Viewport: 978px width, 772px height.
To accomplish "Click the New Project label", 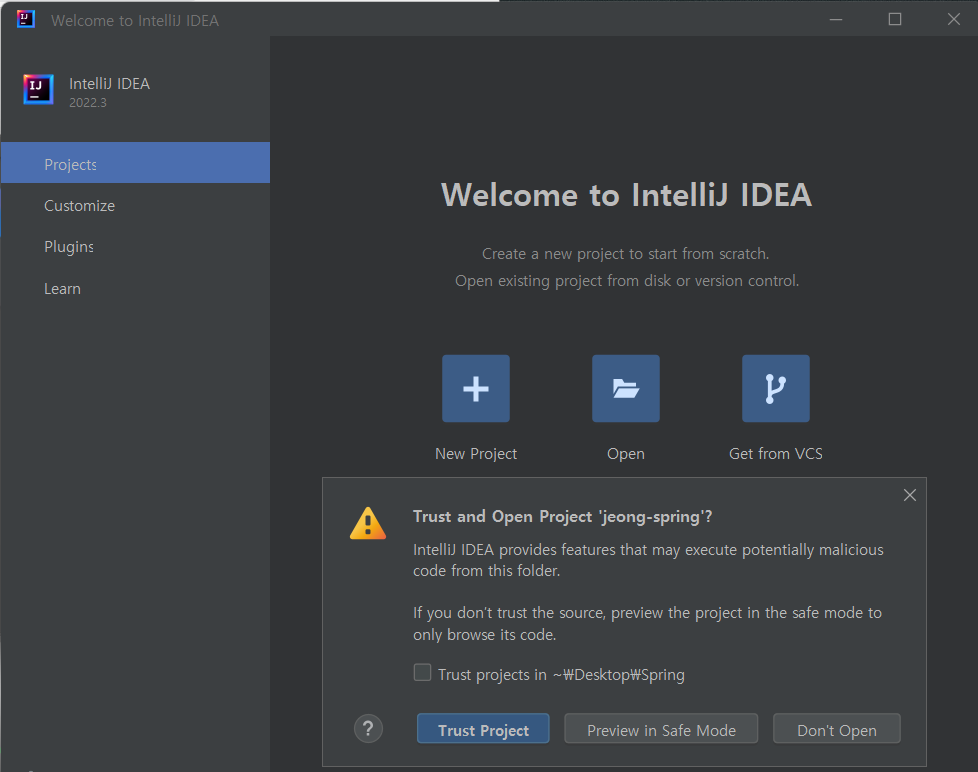I will [476, 454].
